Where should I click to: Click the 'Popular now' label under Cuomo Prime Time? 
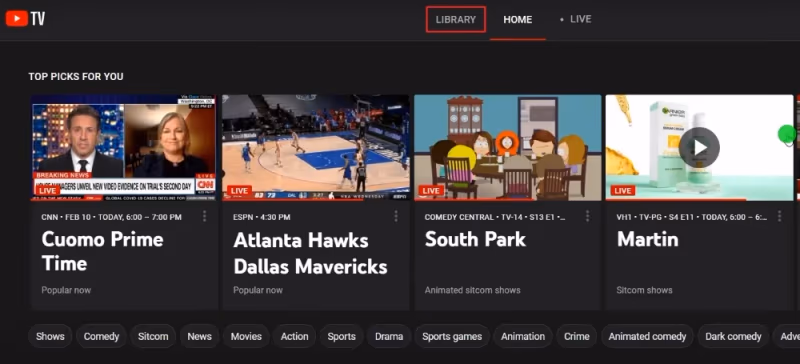pyautogui.click(x=66, y=290)
